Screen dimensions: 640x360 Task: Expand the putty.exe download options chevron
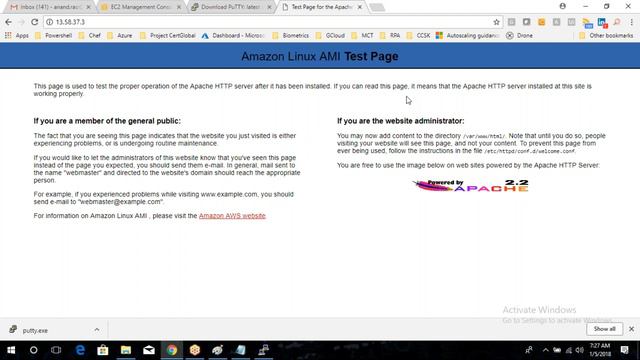[x=97, y=329]
